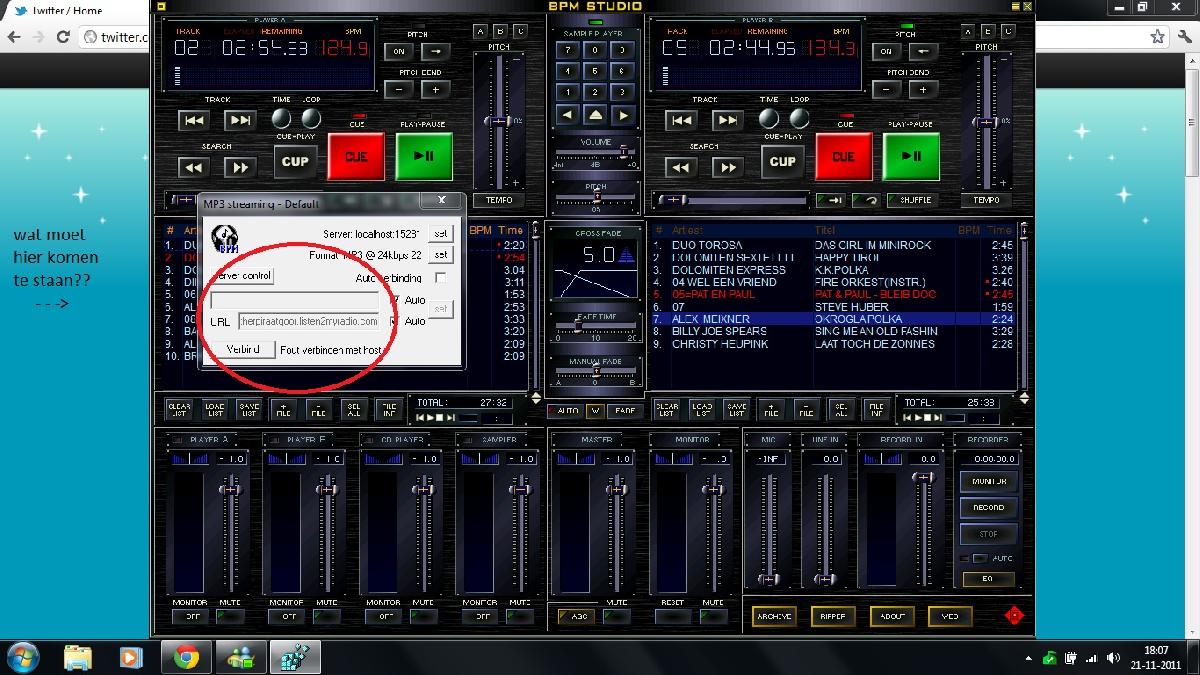
Task: Skip to next track on Player A
Action: click(x=239, y=120)
